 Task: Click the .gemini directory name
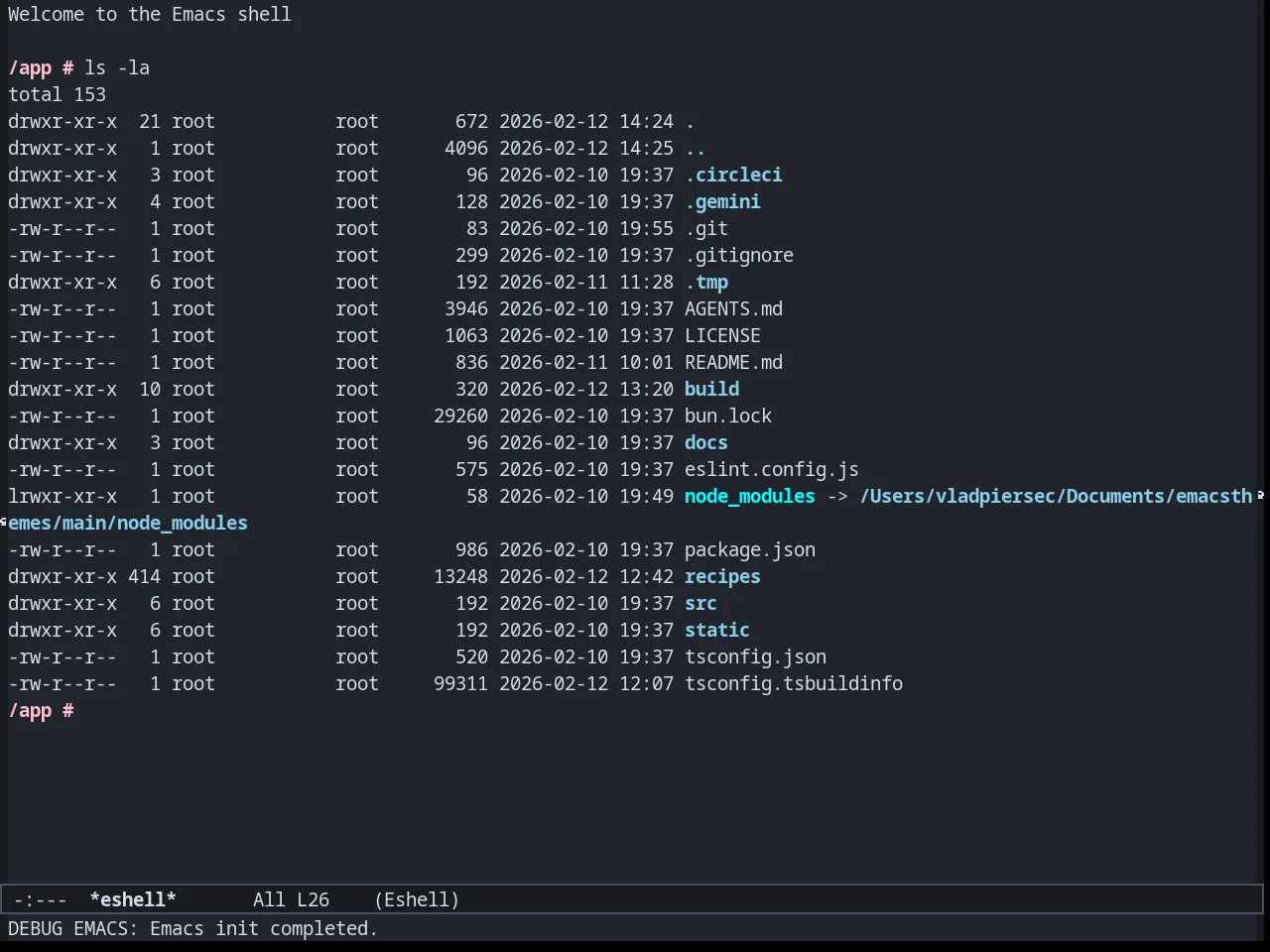pos(722,201)
